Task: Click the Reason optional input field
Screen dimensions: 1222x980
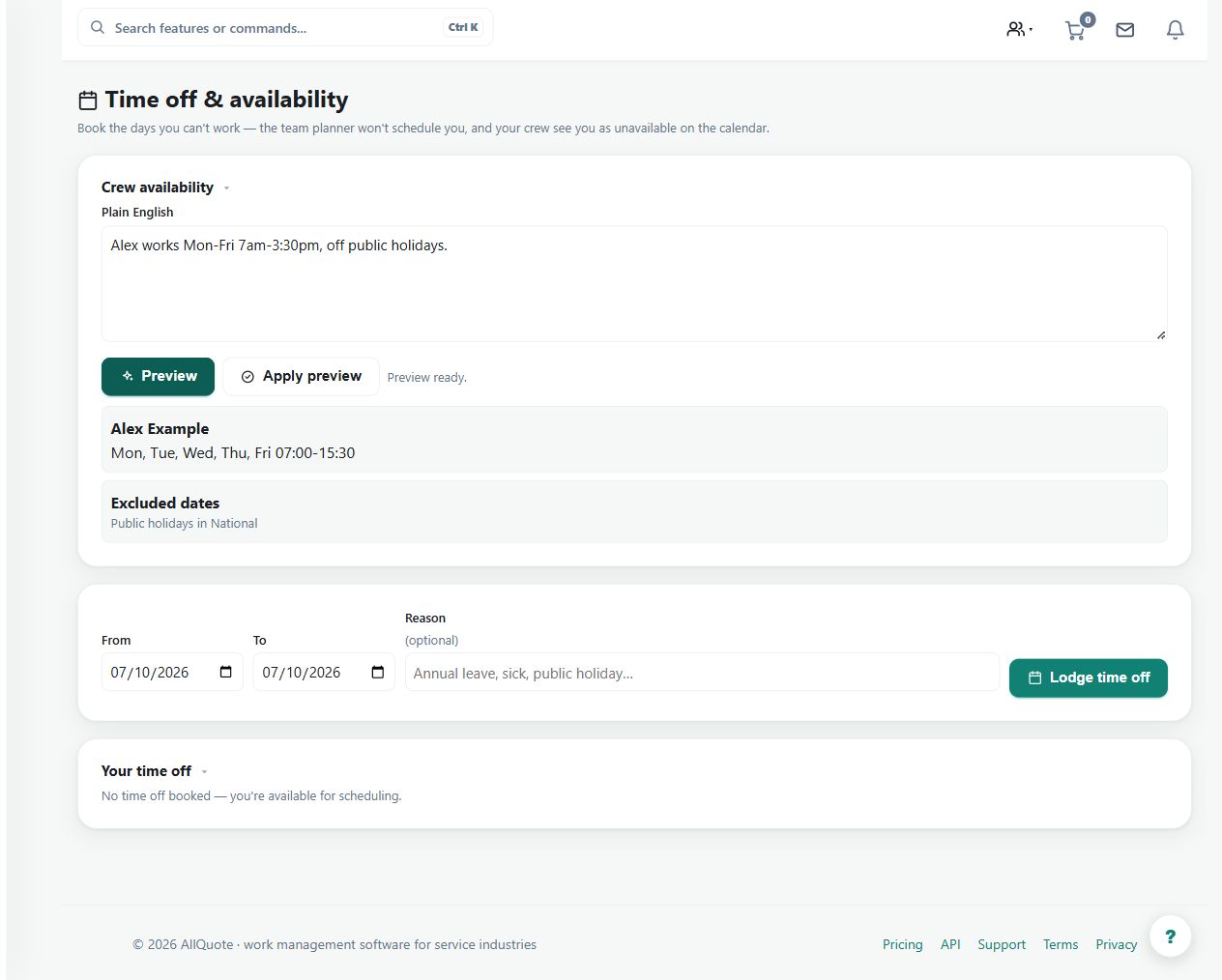Action: click(702, 673)
